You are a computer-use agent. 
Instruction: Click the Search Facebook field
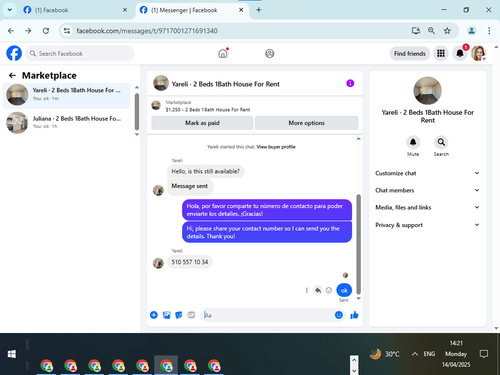(x=80, y=53)
